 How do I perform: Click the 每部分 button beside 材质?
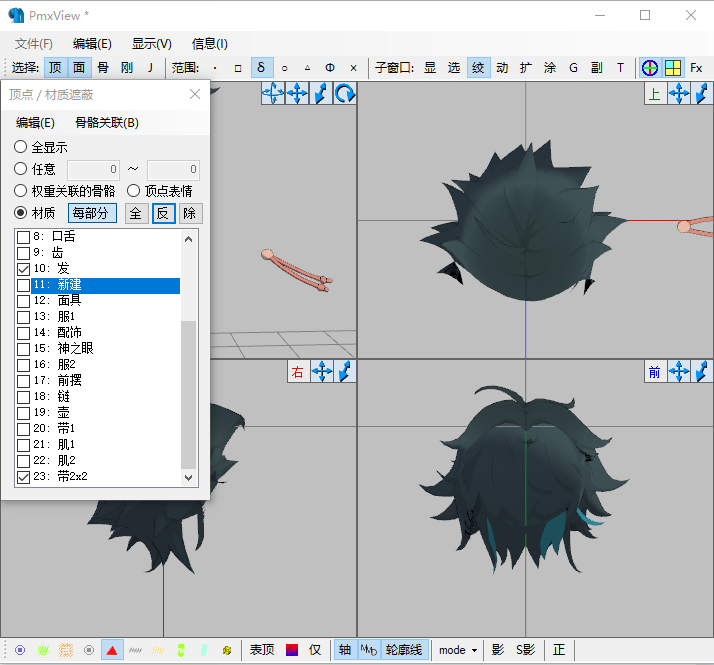click(92, 213)
